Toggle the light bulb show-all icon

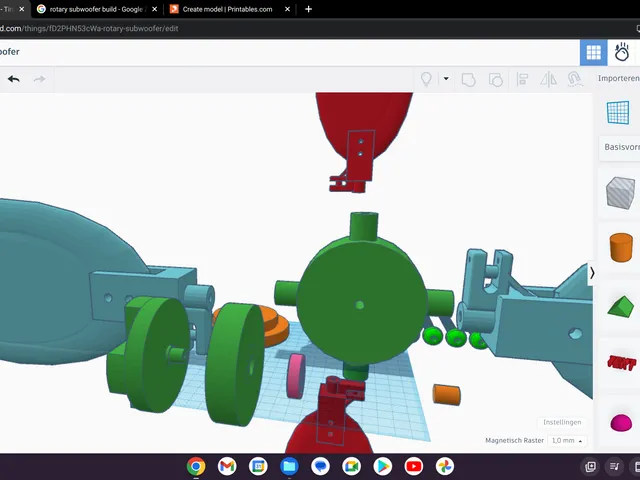click(x=426, y=79)
